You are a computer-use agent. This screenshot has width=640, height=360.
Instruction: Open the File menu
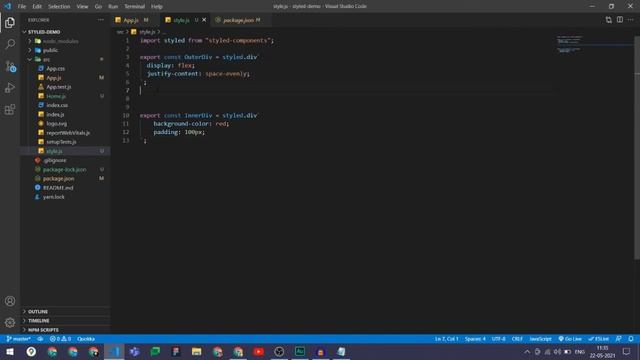[x=22, y=7]
